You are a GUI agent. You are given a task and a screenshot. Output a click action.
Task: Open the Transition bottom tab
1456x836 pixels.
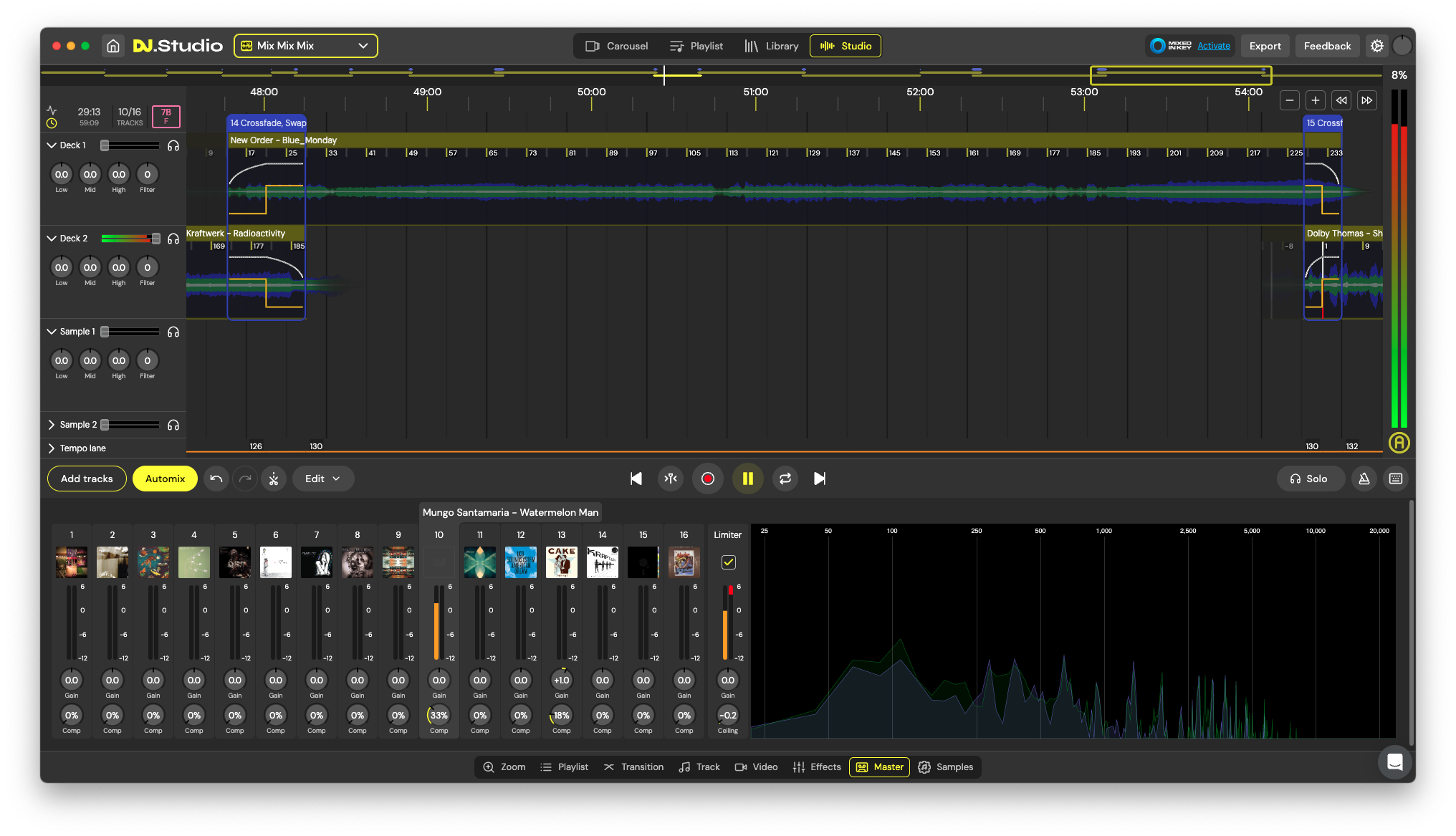(x=633, y=767)
